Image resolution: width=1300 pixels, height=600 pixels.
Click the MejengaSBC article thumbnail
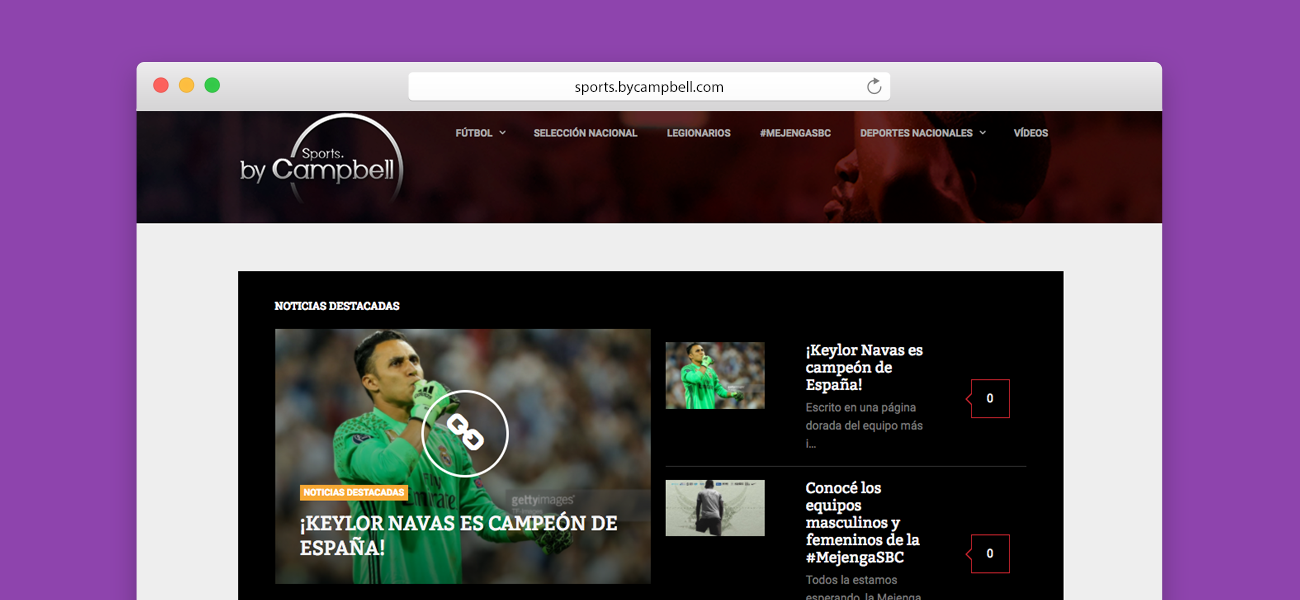(715, 508)
